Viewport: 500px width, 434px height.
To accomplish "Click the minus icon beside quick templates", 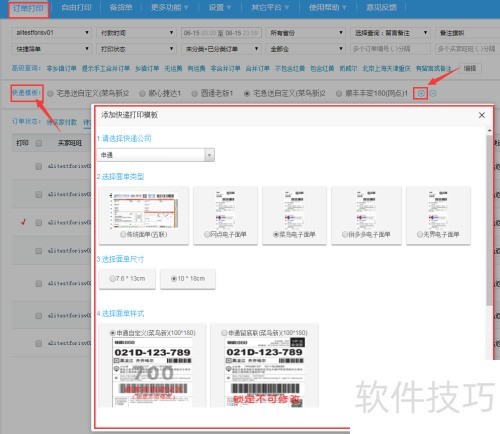I will (433, 93).
